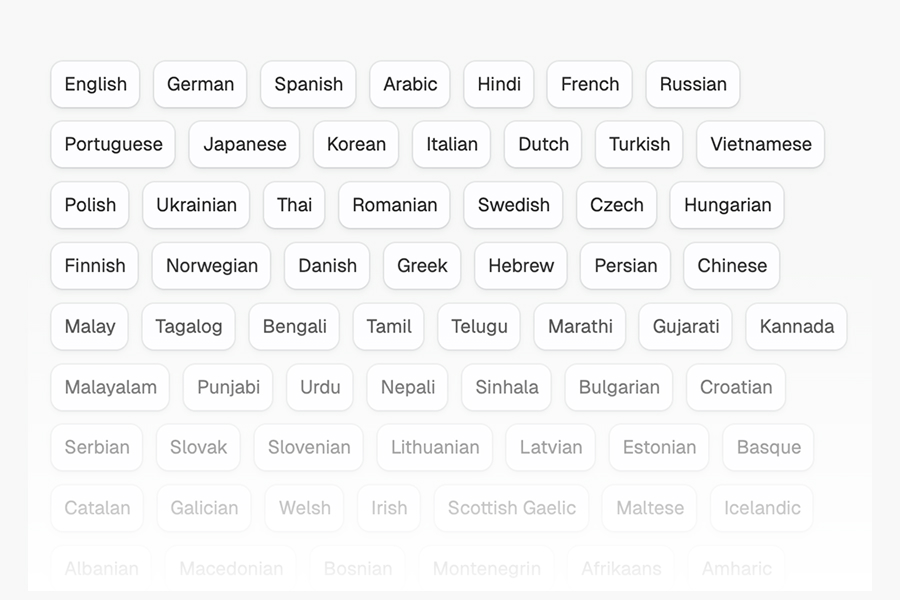
Task: Pick the Malayalam language chip
Action: point(110,387)
